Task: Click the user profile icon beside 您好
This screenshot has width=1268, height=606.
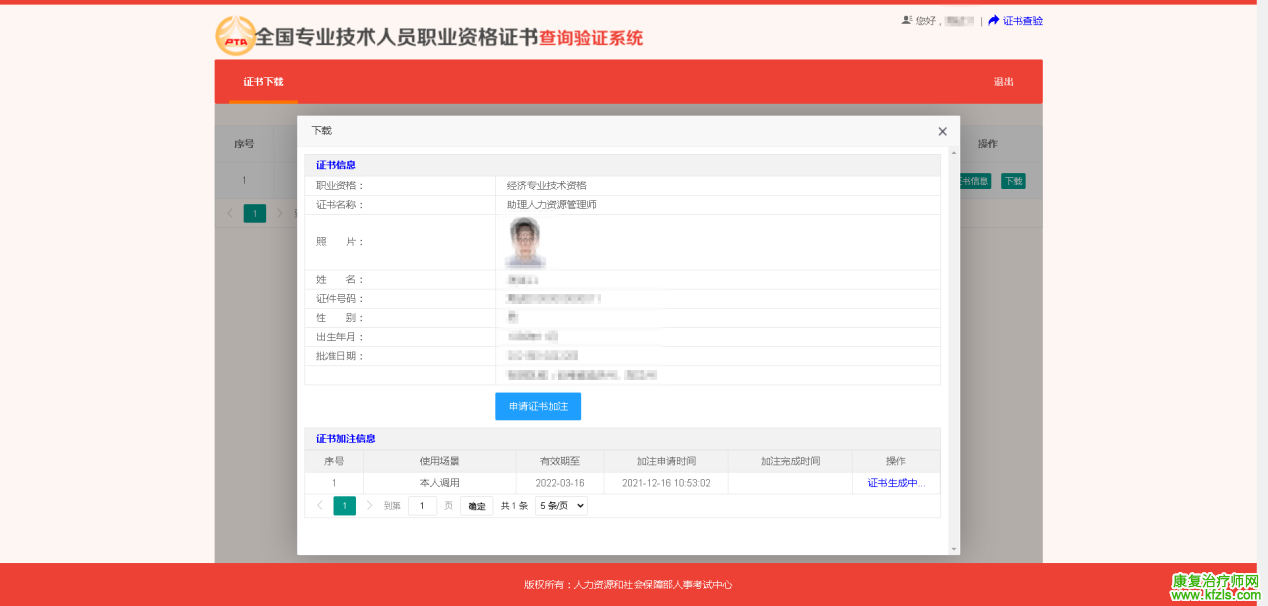Action: pyautogui.click(x=906, y=20)
